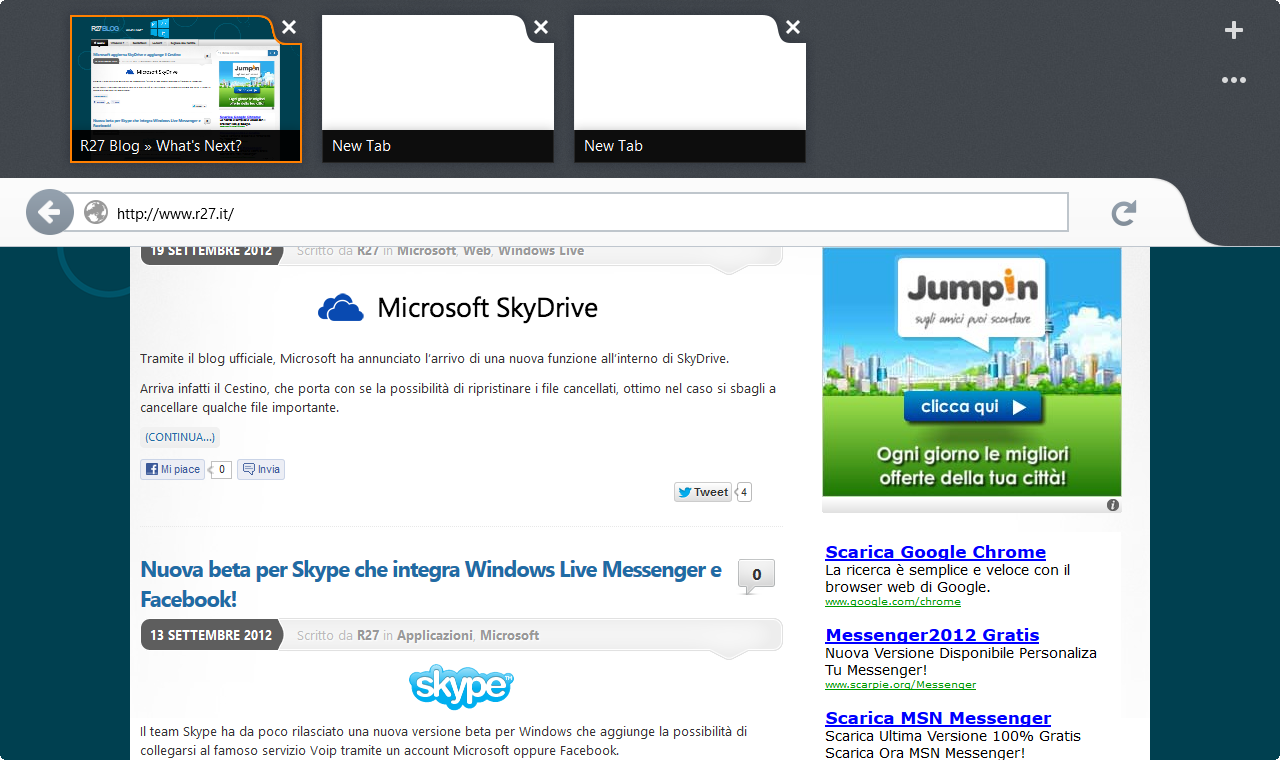The width and height of the screenshot is (1280, 760).
Task: Switch to the R27 Blog » What's Next? tab
Action: tap(185, 89)
